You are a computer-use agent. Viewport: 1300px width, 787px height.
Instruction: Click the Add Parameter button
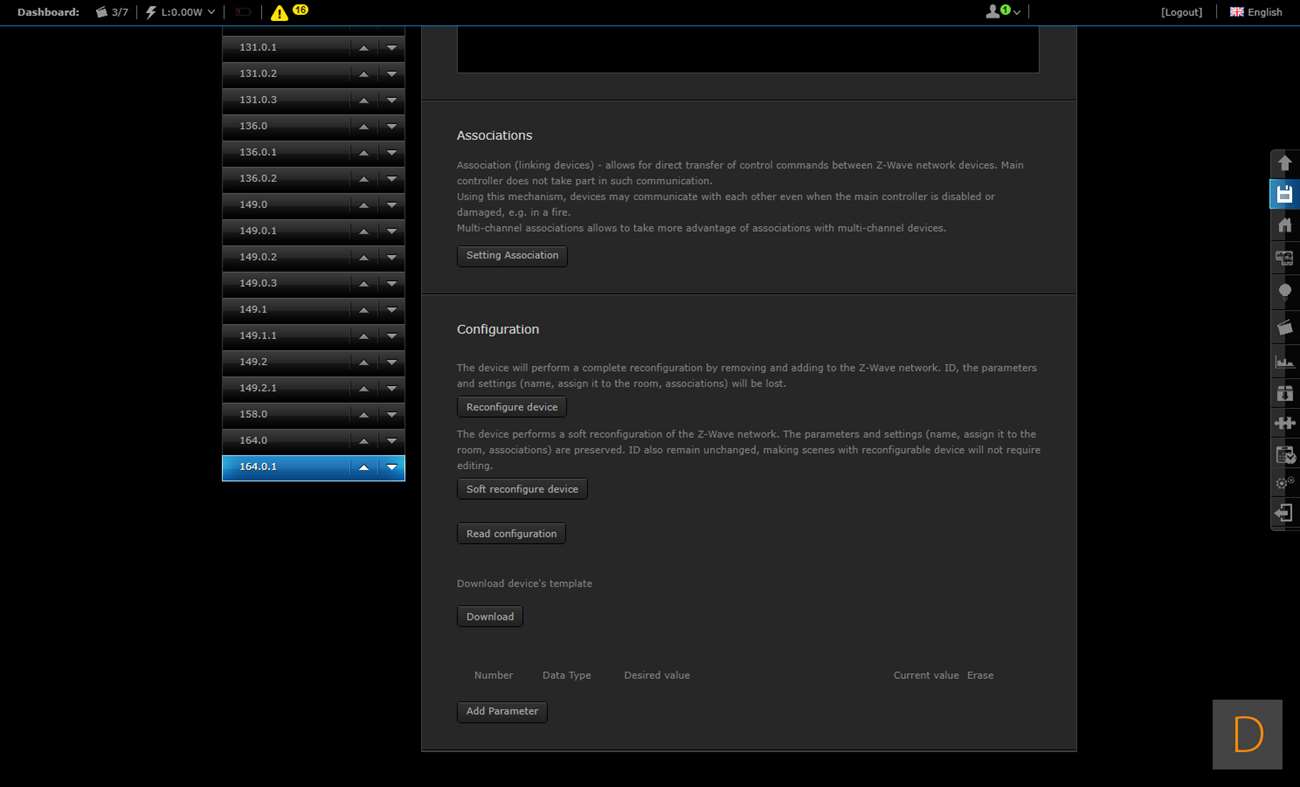[x=502, y=711]
